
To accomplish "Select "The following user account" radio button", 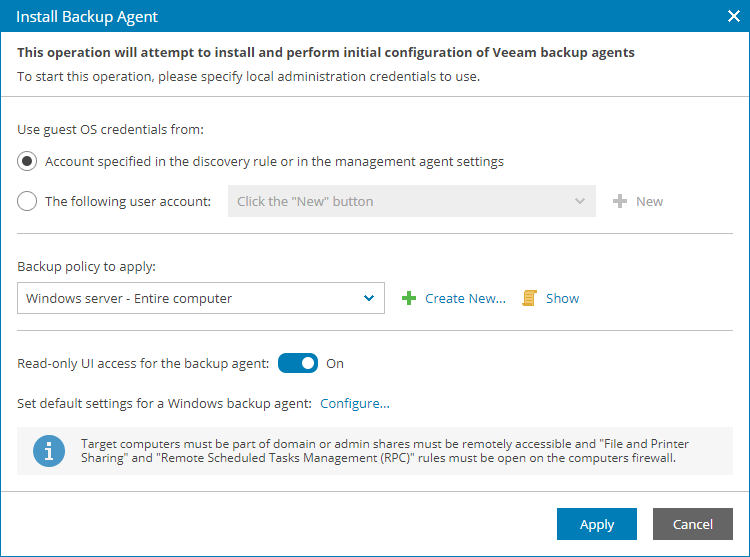I will click(x=28, y=201).
